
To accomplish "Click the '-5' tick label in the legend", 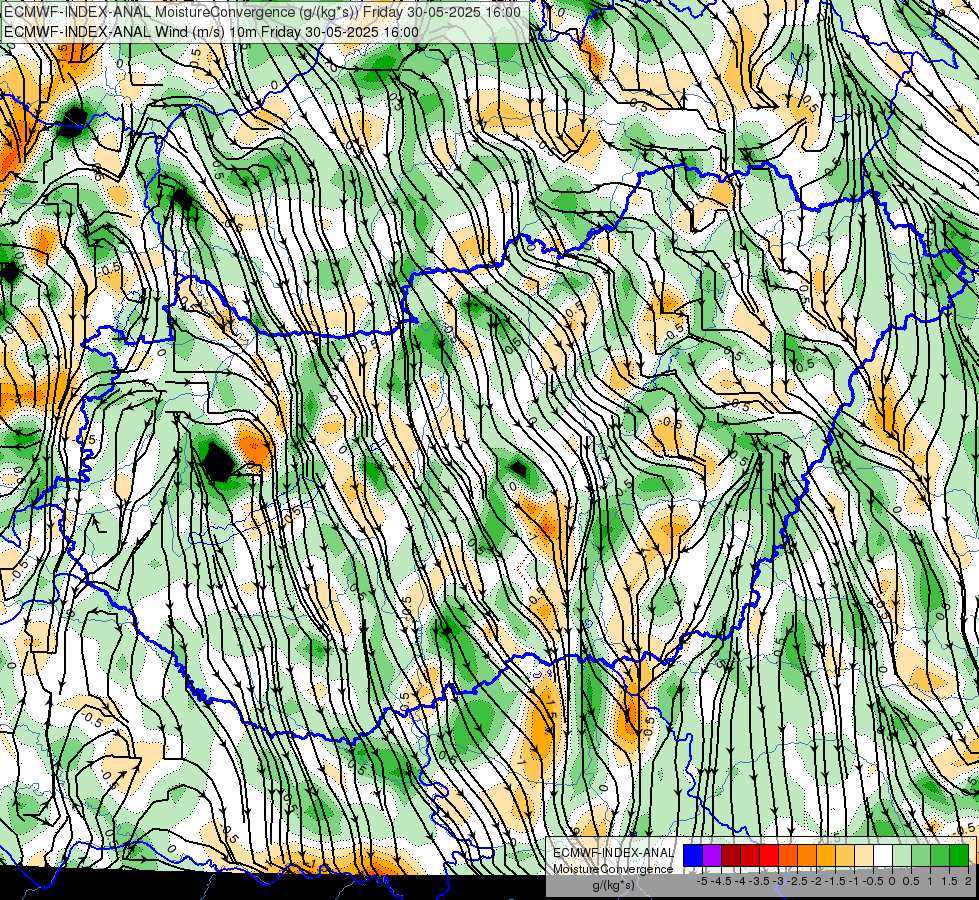I will pos(702,881).
